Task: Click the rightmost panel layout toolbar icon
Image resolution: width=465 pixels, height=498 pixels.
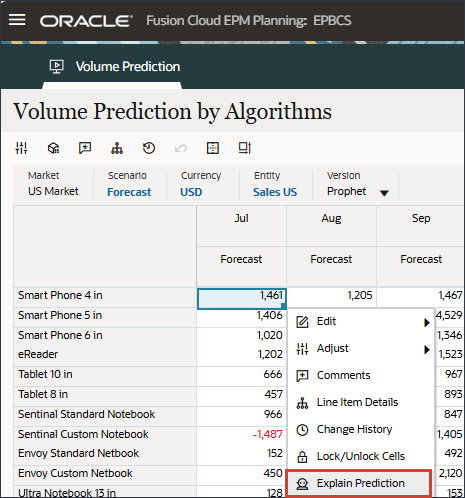Action: click(245, 148)
